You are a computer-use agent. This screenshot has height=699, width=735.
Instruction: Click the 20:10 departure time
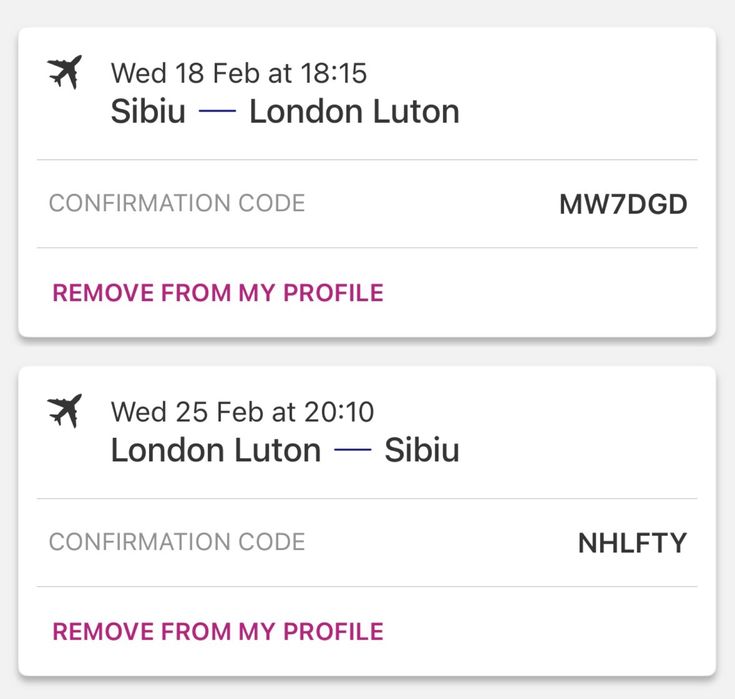333,411
